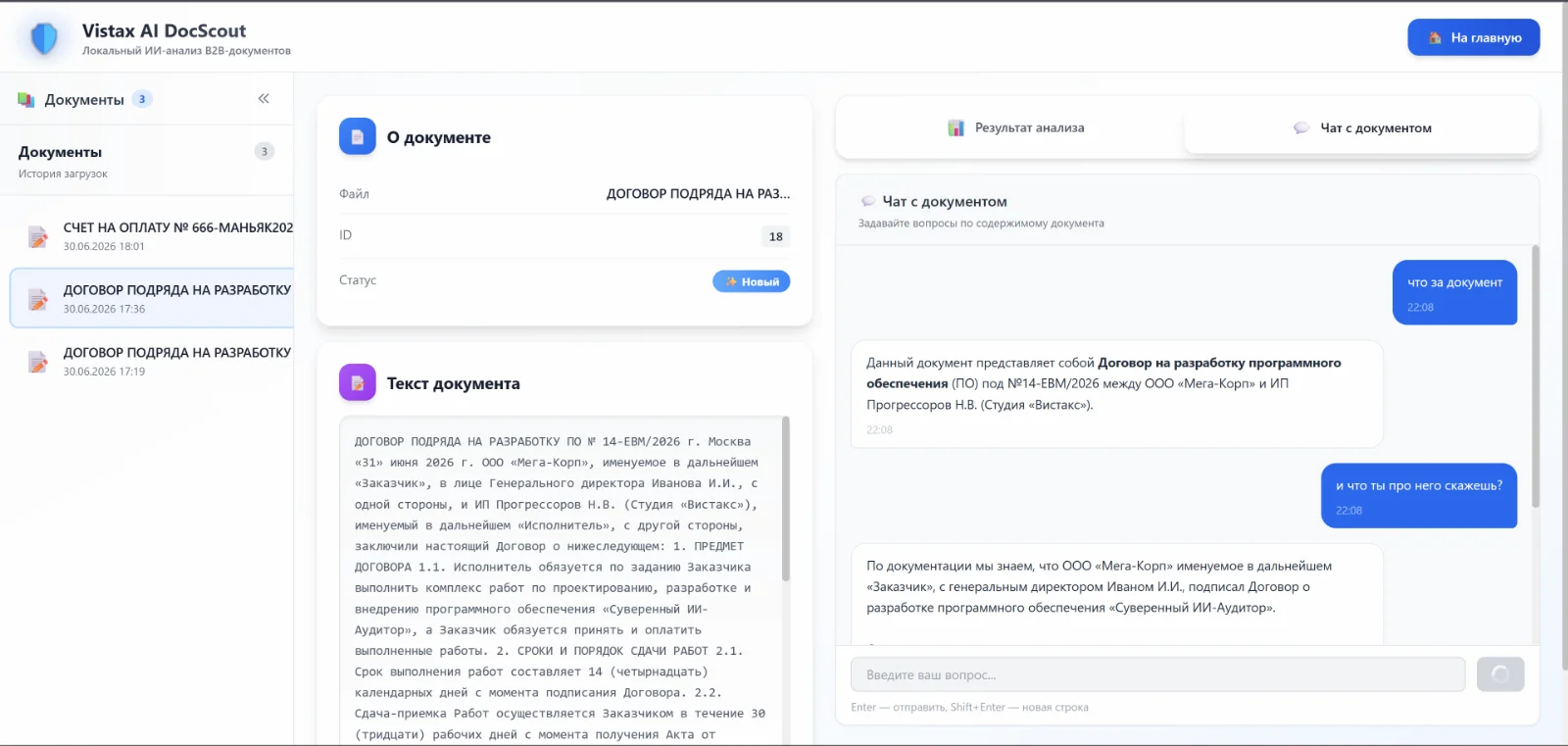1568x746 pixels.
Task: Go to На главную page
Action: pyautogui.click(x=1474, y=38)
